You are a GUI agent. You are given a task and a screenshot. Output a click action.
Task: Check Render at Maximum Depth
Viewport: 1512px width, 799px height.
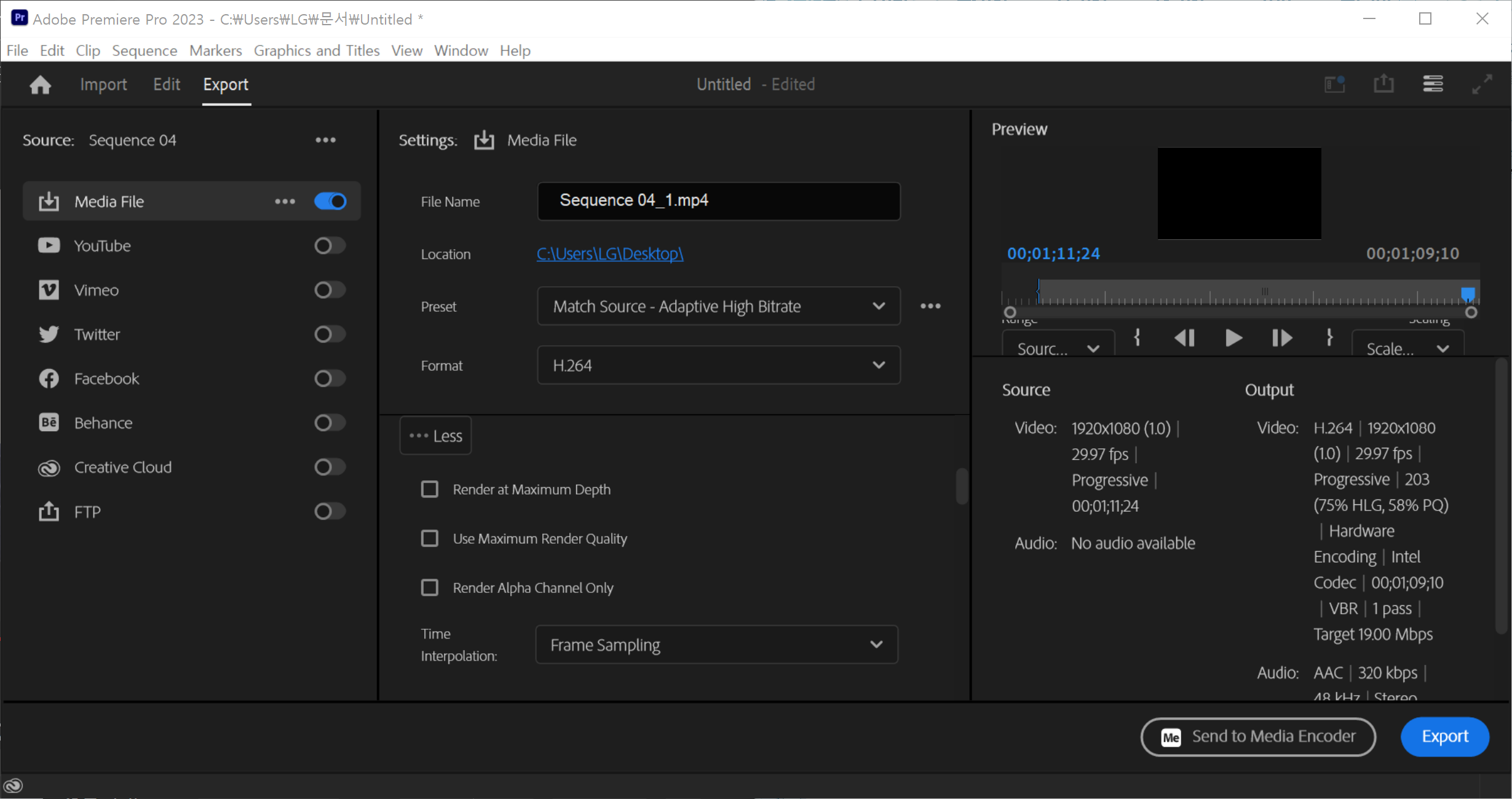[x=430, y=490]
